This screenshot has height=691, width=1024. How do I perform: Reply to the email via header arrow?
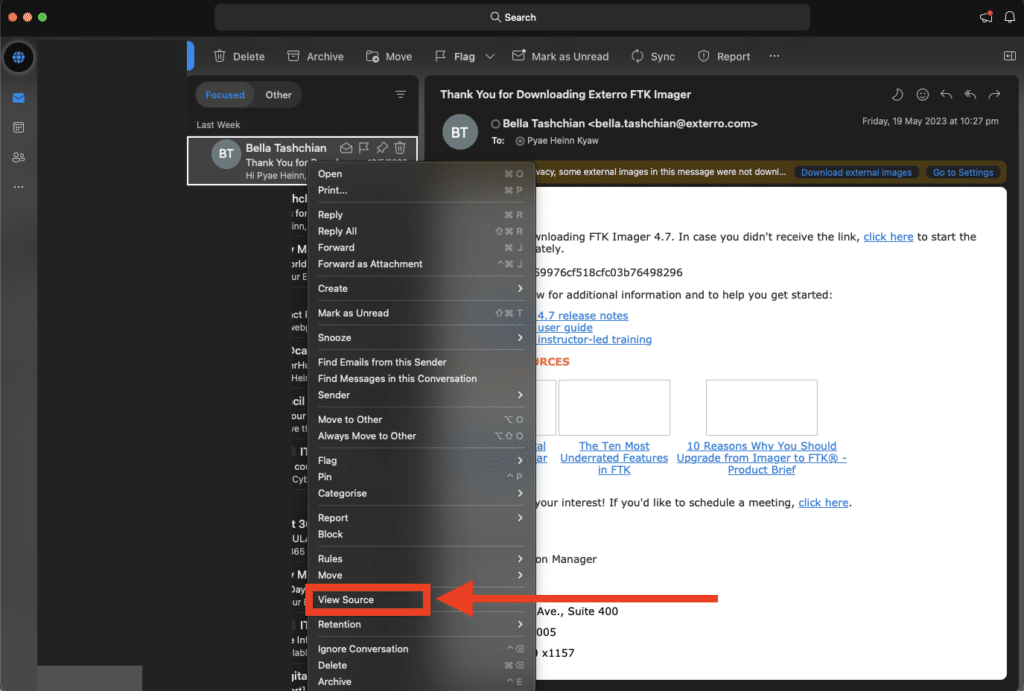click(946, 95)
